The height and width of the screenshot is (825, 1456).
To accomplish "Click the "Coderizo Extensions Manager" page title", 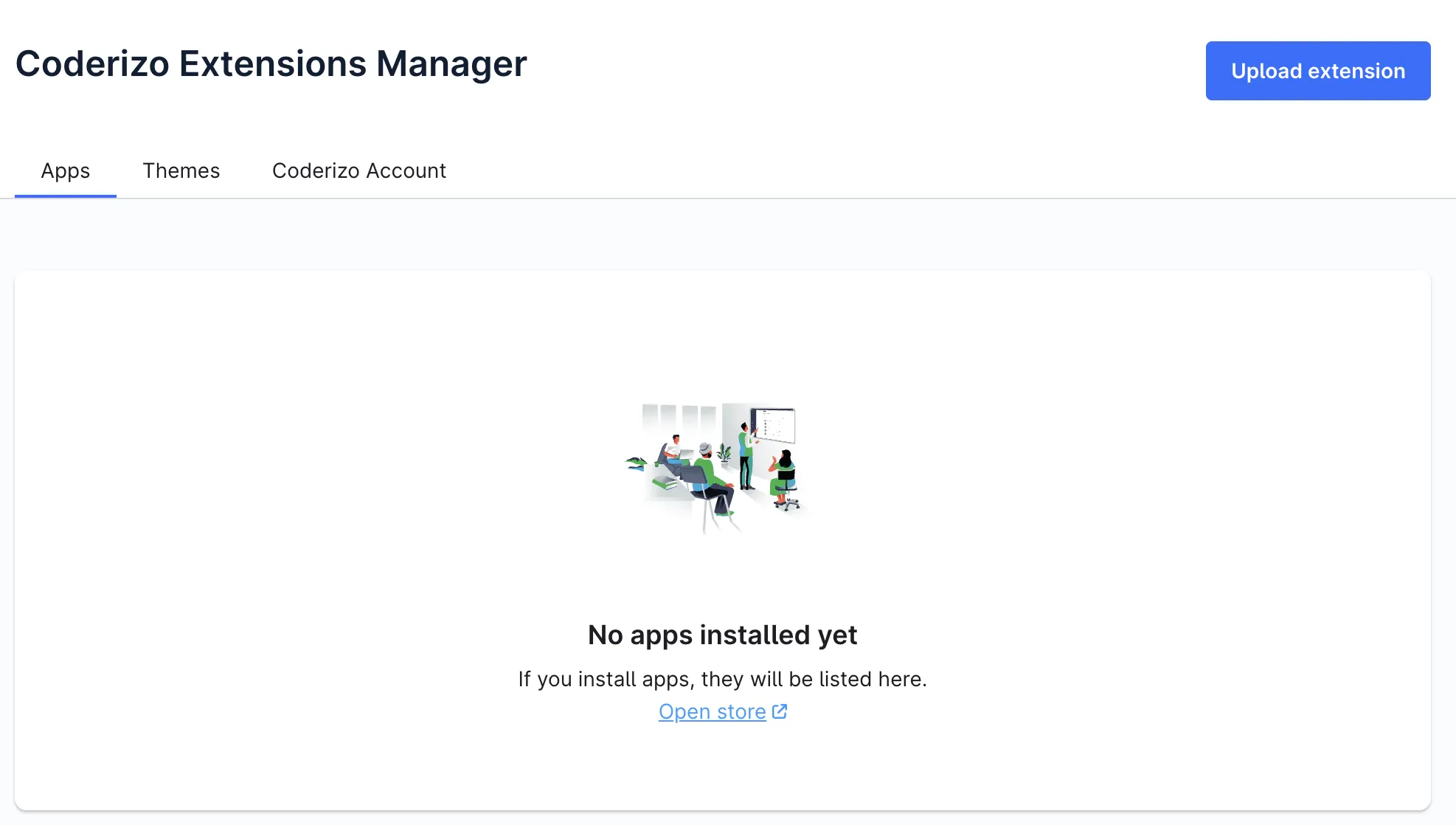I will point(271,63).
